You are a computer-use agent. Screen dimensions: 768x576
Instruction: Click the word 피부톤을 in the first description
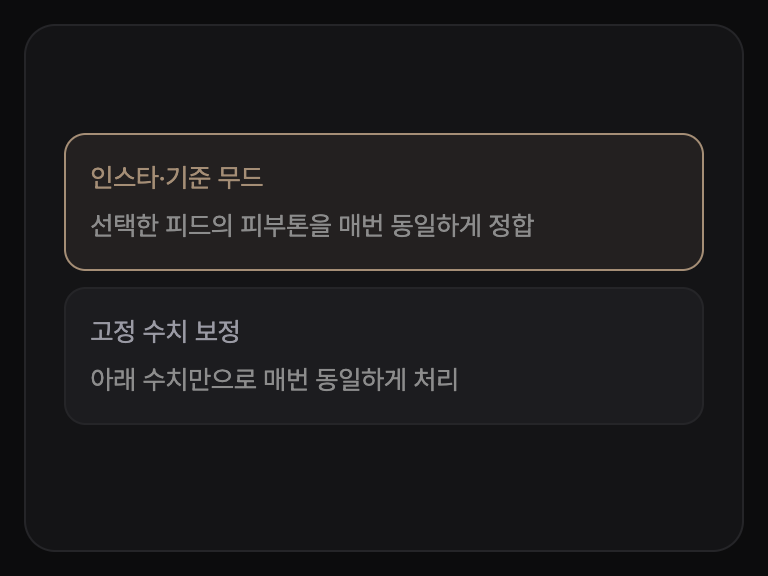(286, 225)
